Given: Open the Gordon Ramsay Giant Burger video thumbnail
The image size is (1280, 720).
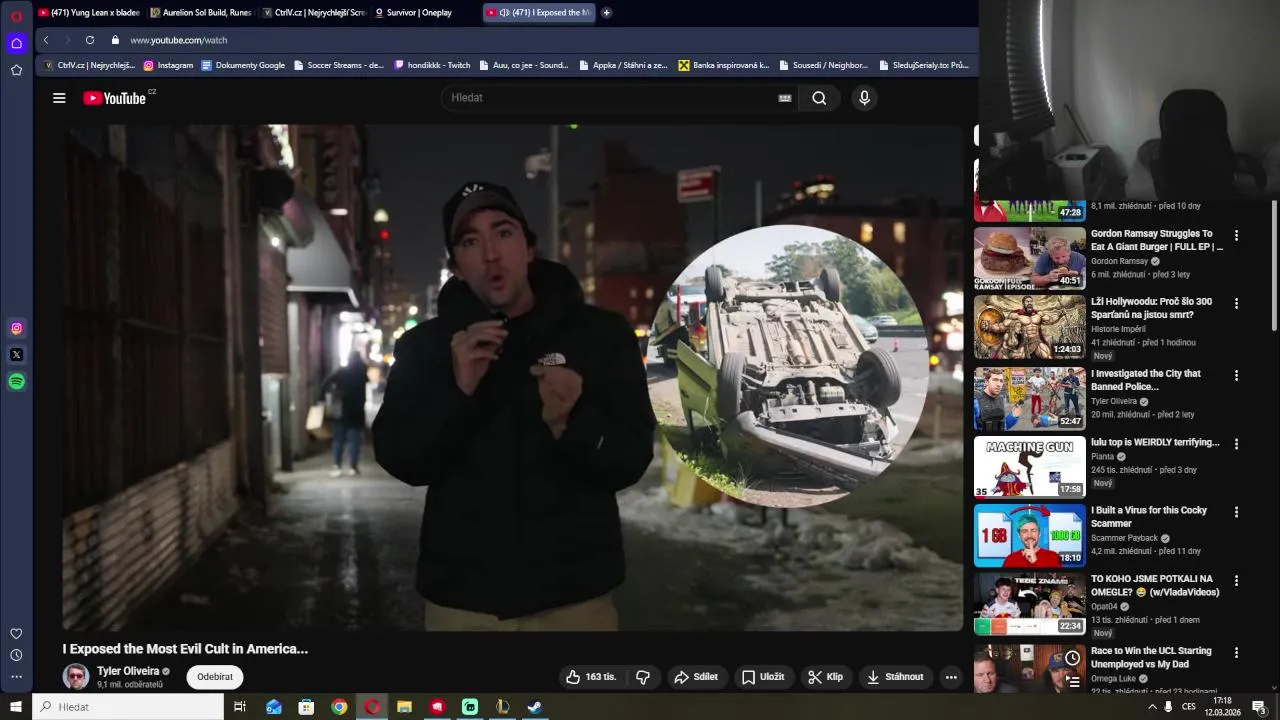Looking at the screenshot, I should pyautogui.click(x=1029, y=258).
